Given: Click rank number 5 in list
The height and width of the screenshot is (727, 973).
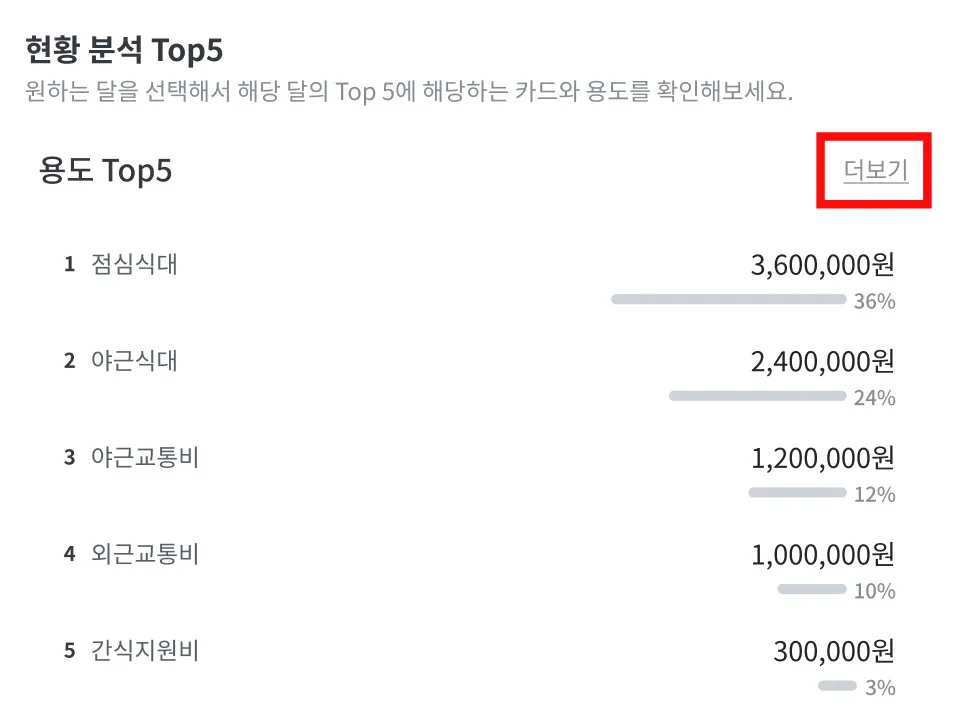Looking at the screenshot, I should click(70, 651).
